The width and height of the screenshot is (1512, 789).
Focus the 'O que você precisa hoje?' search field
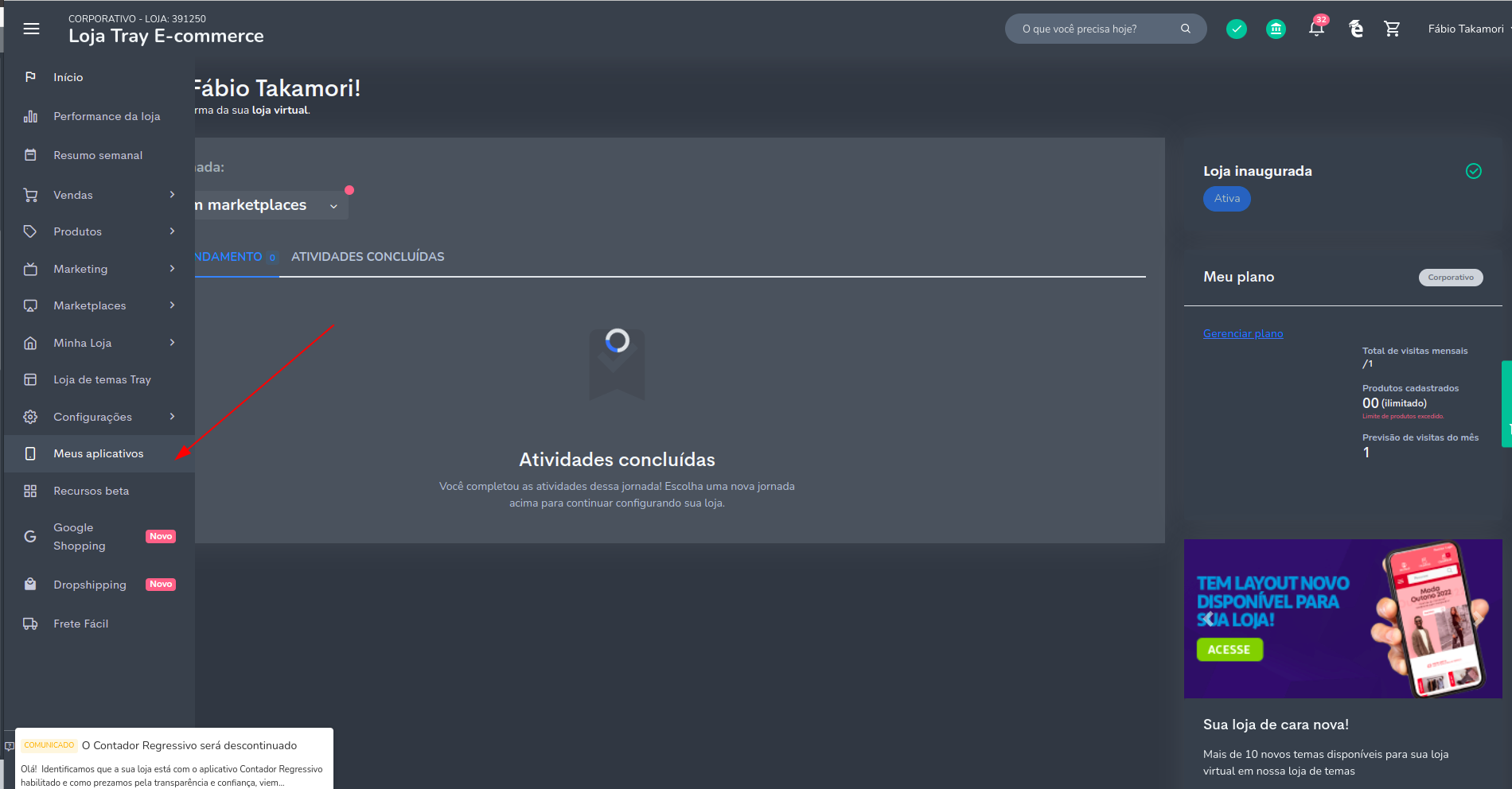pyautogui.click(x=1094, y=29)
